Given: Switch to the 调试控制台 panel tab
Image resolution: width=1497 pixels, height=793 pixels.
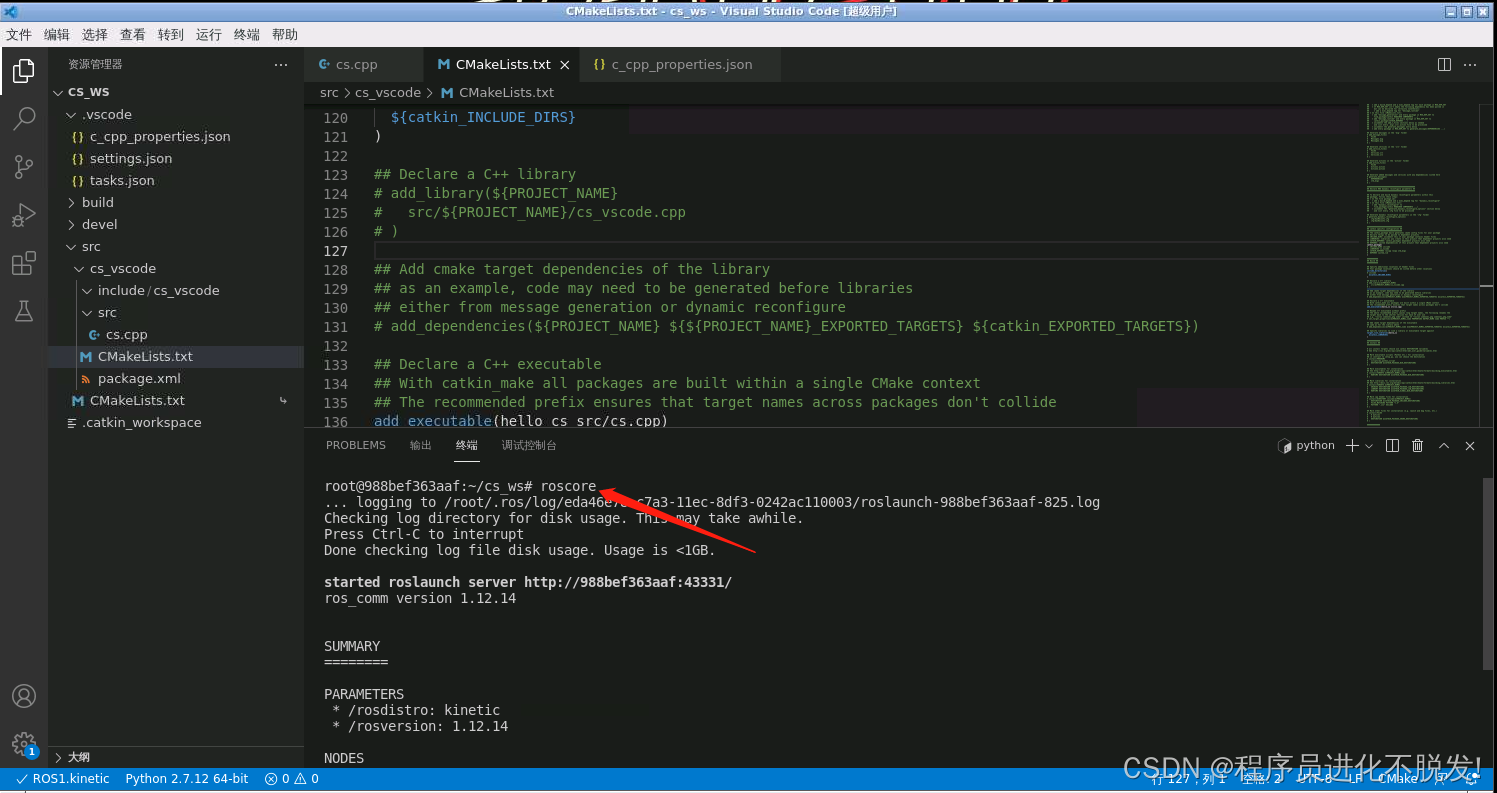Looking at the screenshot, I should click(529, 446).
